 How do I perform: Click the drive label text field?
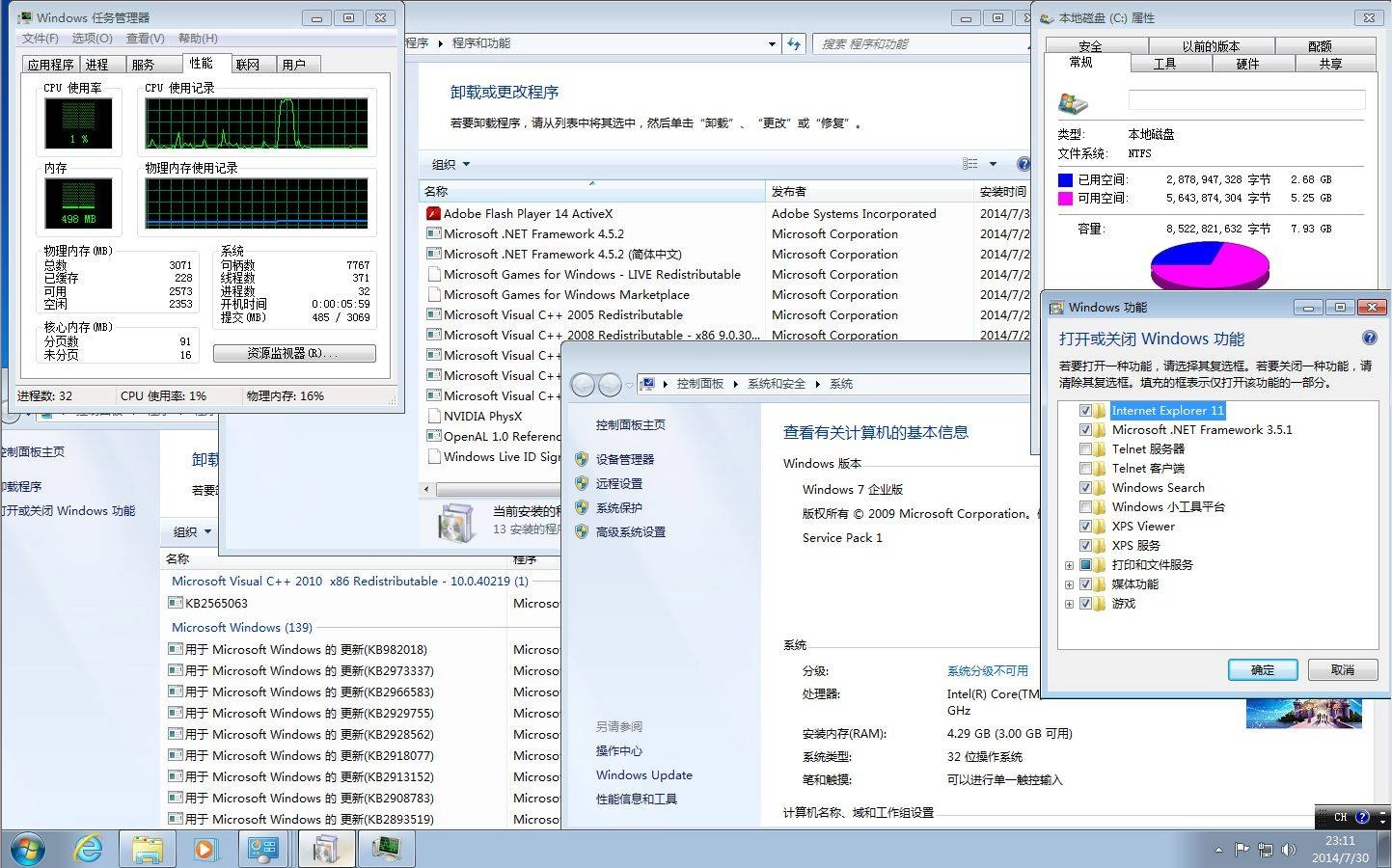1246,100
